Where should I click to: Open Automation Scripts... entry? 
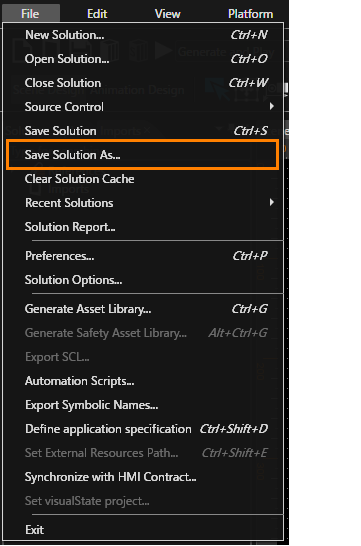click(143, 381)
